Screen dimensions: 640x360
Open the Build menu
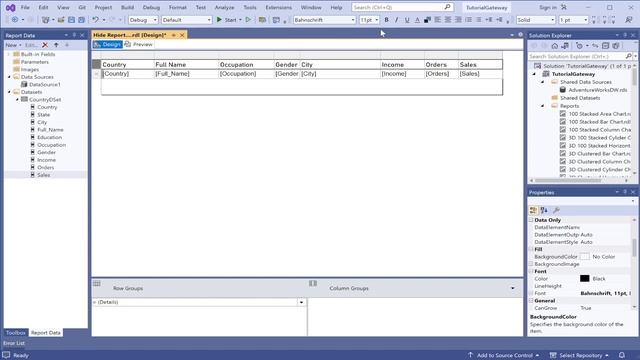127,7
